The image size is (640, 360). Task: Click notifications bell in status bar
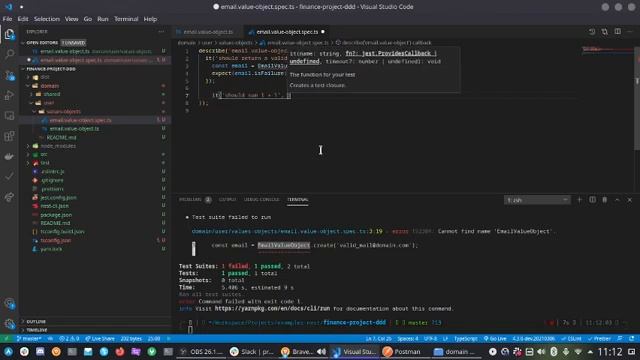tap(632, 339)
